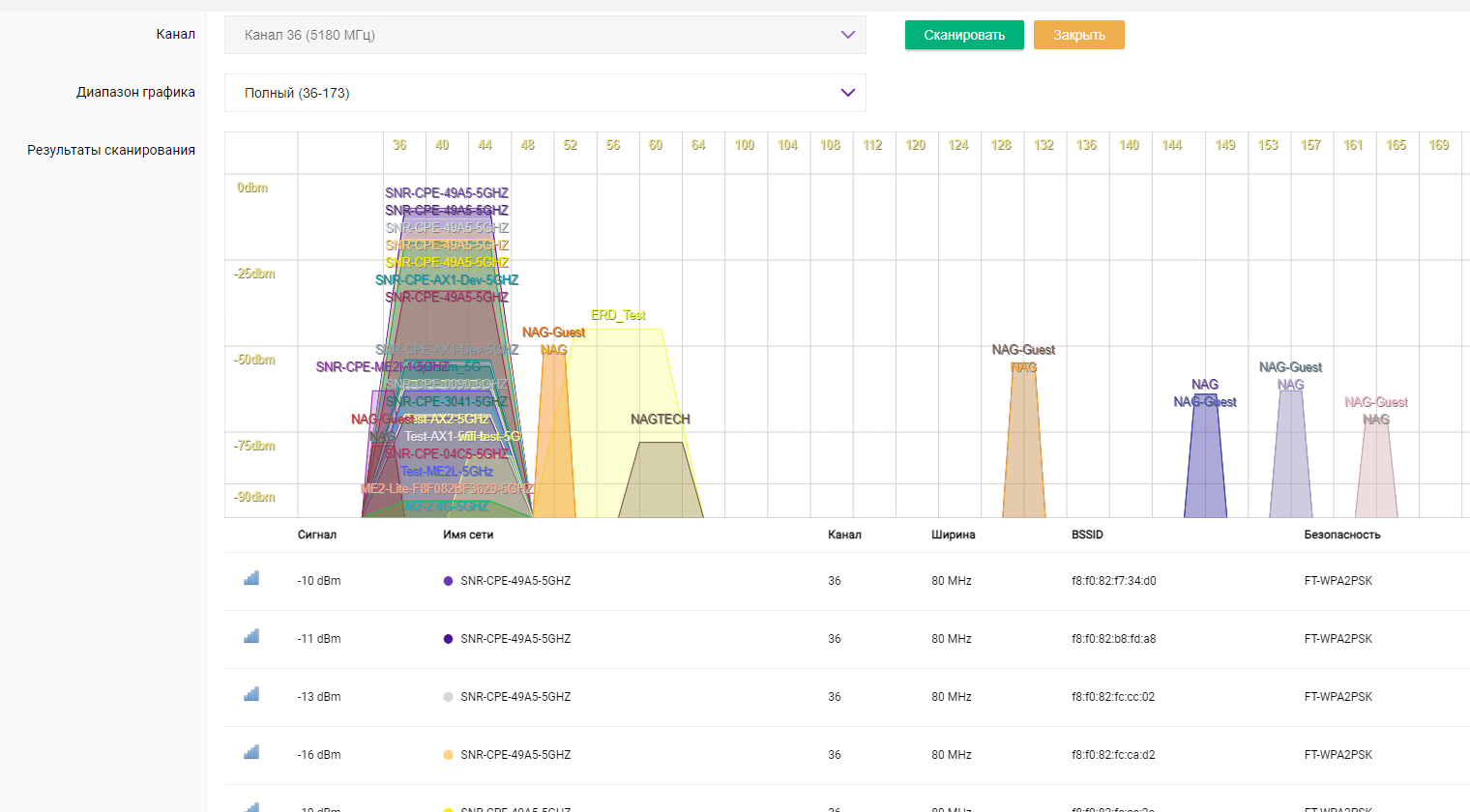Click the NAGTECH network label in chart
The height and width of the screenshot is (812, 1470).
coord(661,420)
